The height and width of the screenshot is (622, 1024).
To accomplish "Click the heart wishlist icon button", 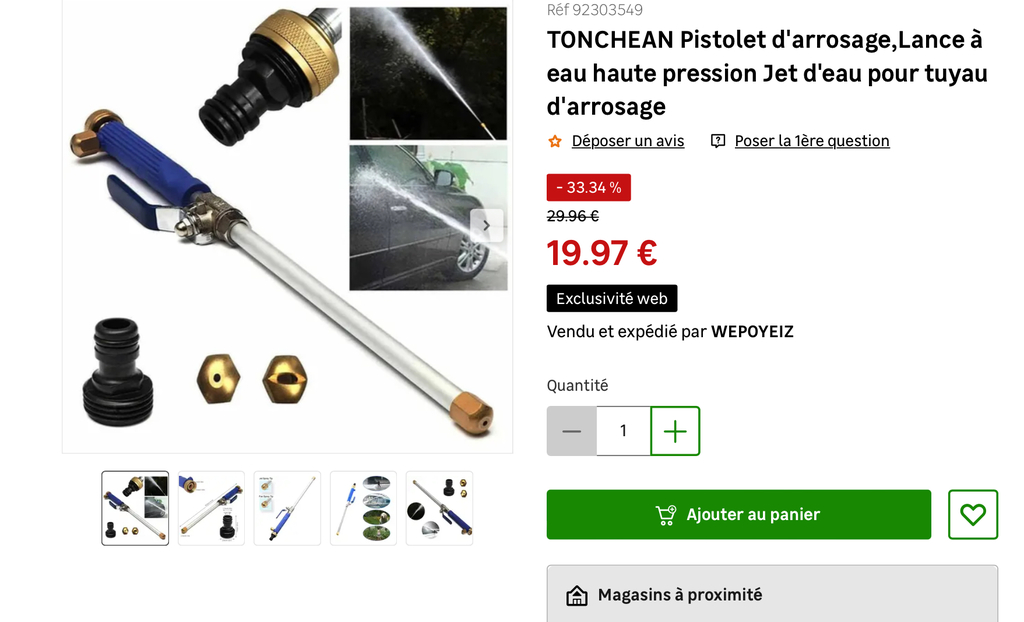I will (x=972, y=515).
